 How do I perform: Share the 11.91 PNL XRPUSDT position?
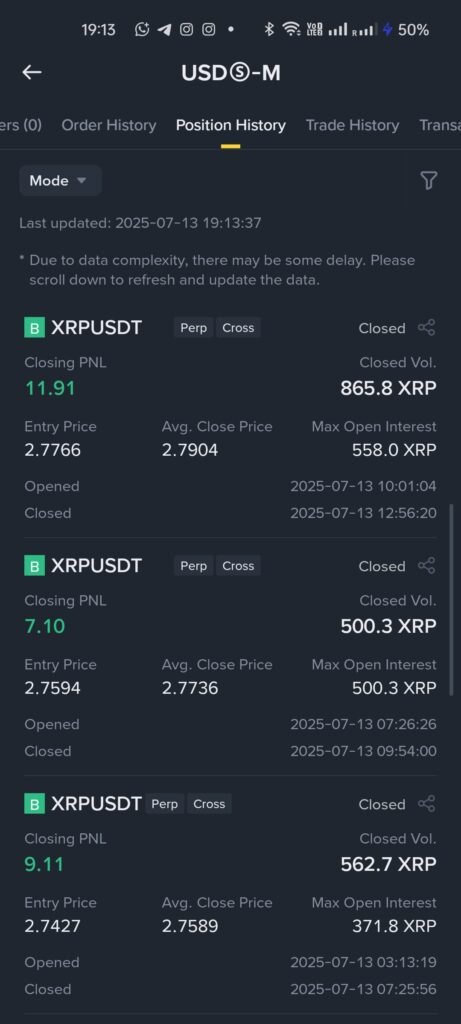click(426, 328)
